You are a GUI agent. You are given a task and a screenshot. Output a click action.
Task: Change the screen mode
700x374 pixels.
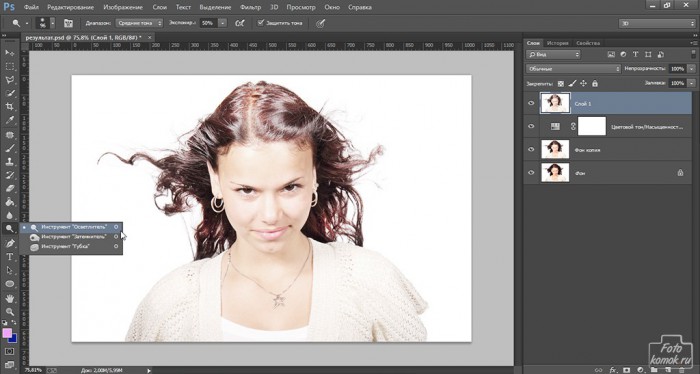pos(9,365)
